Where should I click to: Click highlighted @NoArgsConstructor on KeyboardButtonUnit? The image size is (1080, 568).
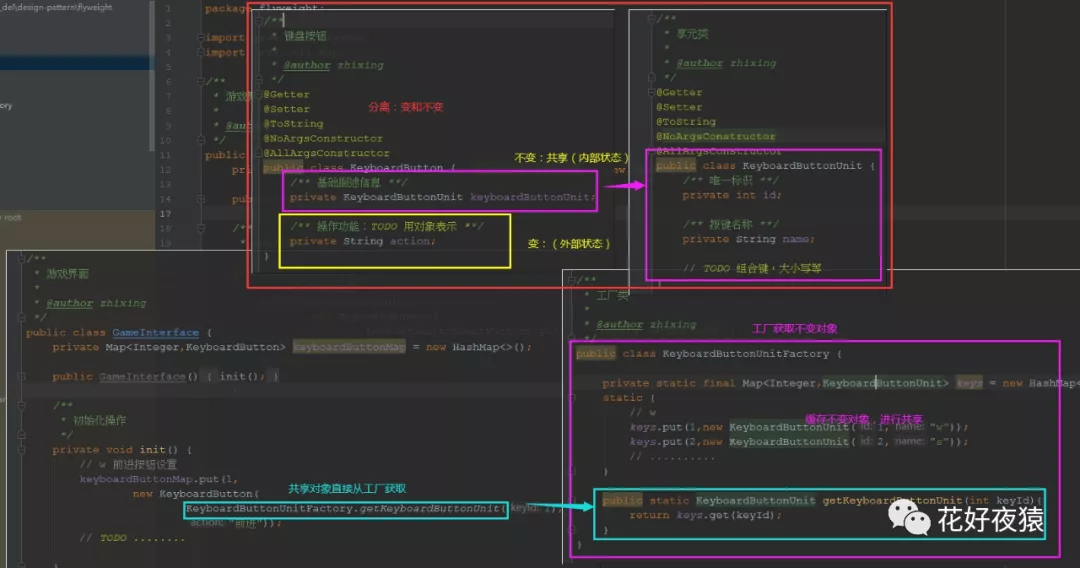click(x=716, y=136)
